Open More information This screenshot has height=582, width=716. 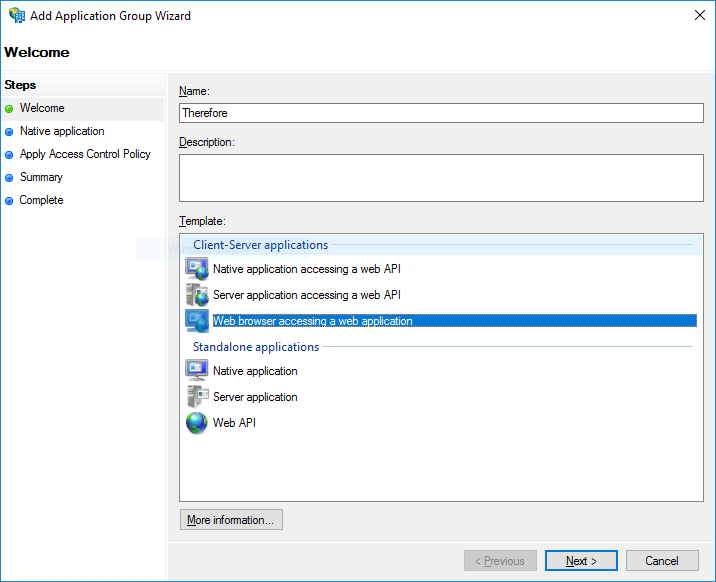tap(231, 520)
